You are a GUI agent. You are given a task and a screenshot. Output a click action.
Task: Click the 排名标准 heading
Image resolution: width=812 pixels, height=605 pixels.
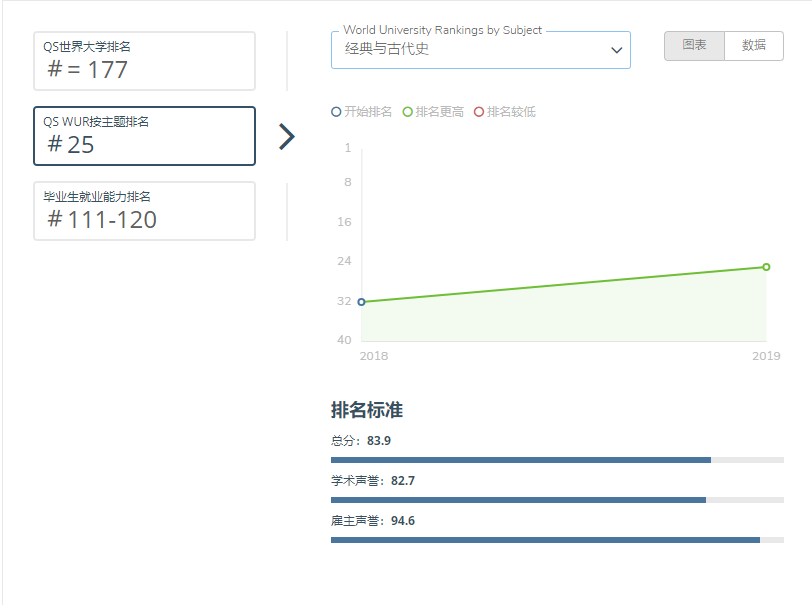tap(367, 410)
